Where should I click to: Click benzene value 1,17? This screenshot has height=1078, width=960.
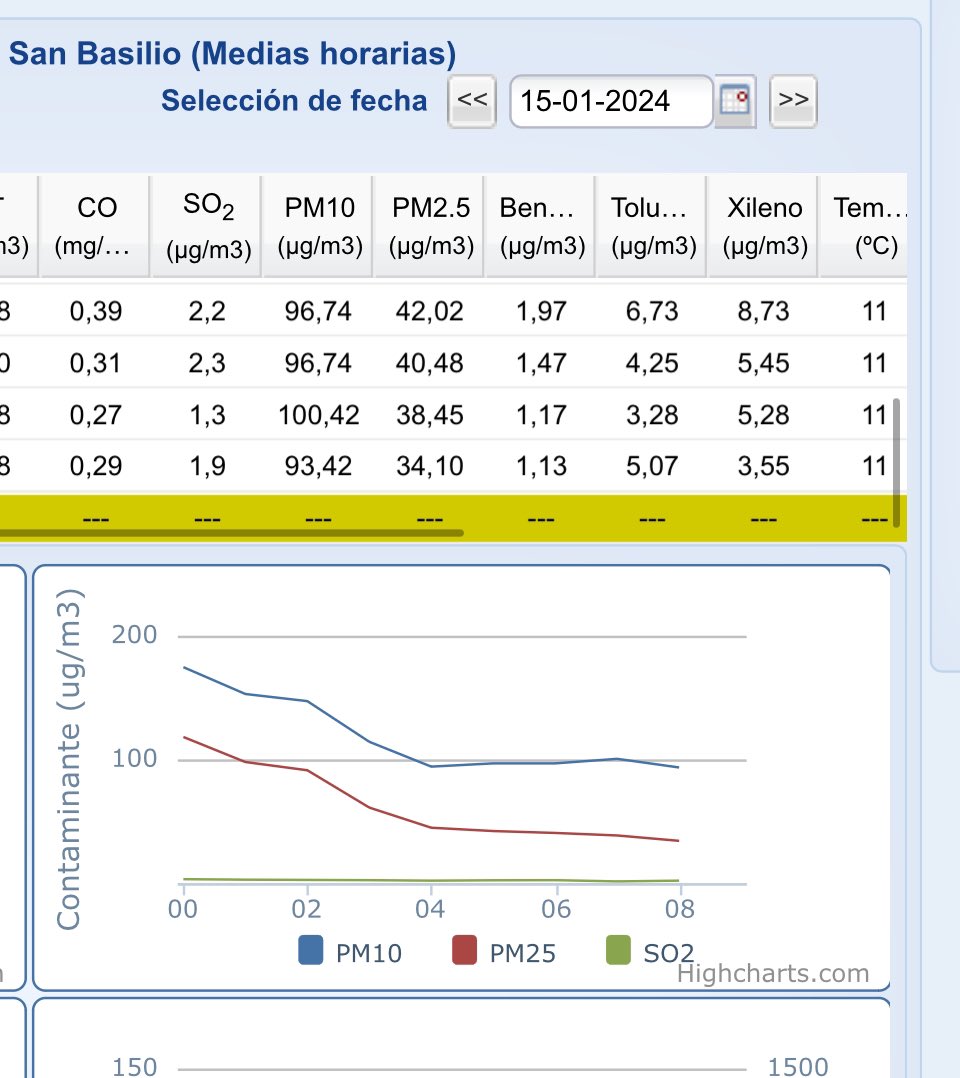coord(541,415)
